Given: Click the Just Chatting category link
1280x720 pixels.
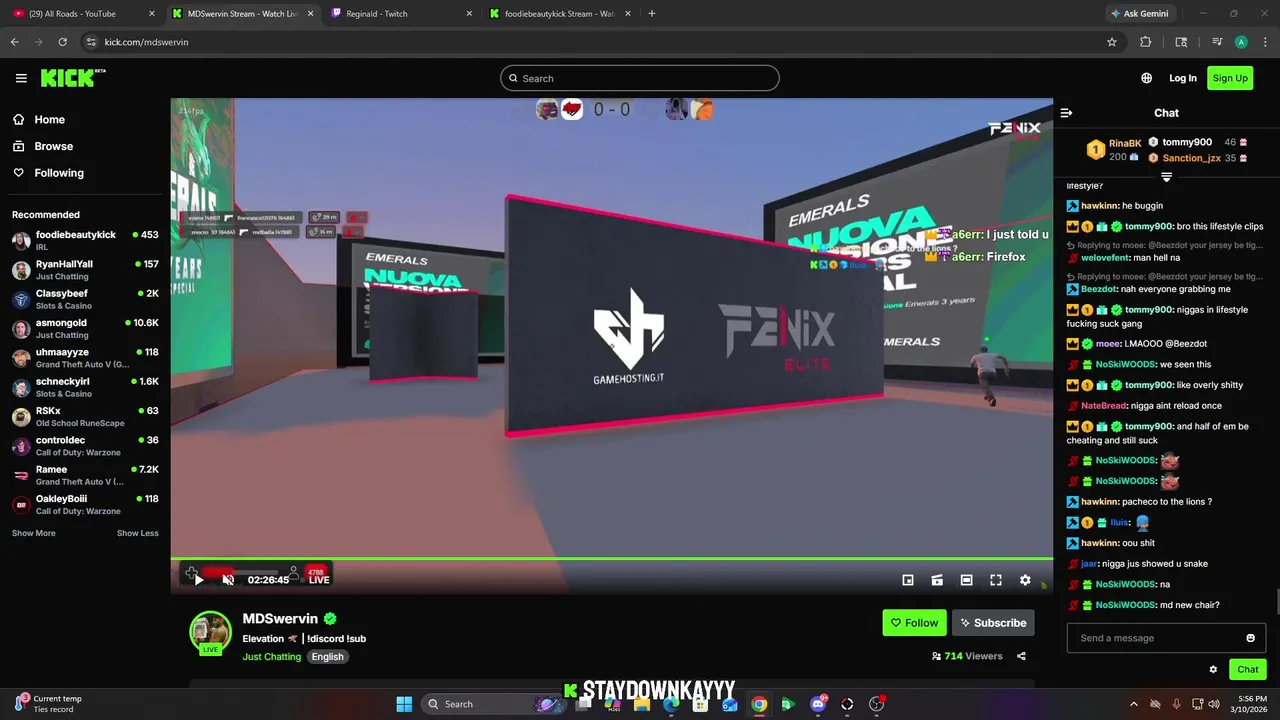Looking at the screenshot, I should [x=271, y=657].
